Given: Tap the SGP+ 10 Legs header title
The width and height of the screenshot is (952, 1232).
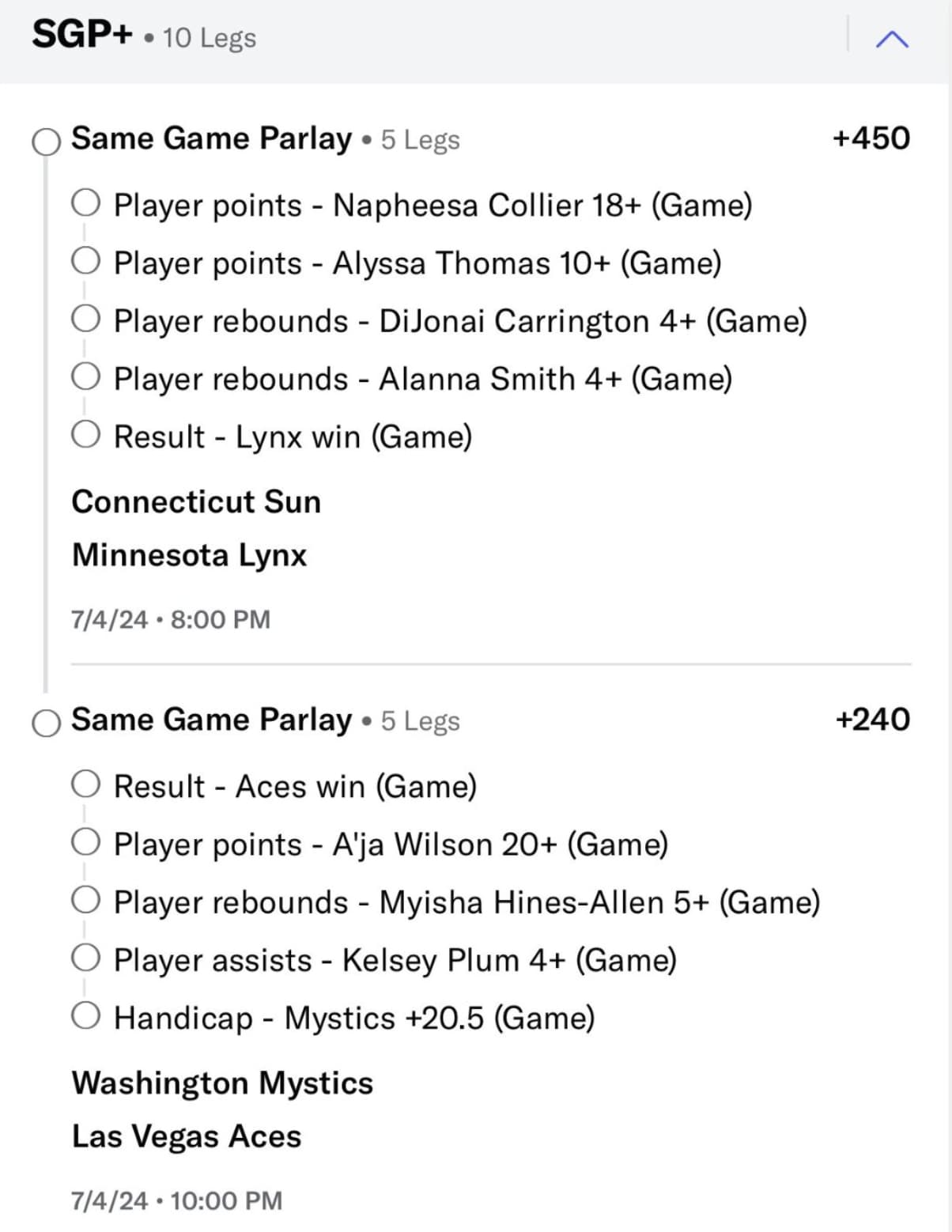Looking at the screenshot, I should pyautogui.click(x=144, y=36).
